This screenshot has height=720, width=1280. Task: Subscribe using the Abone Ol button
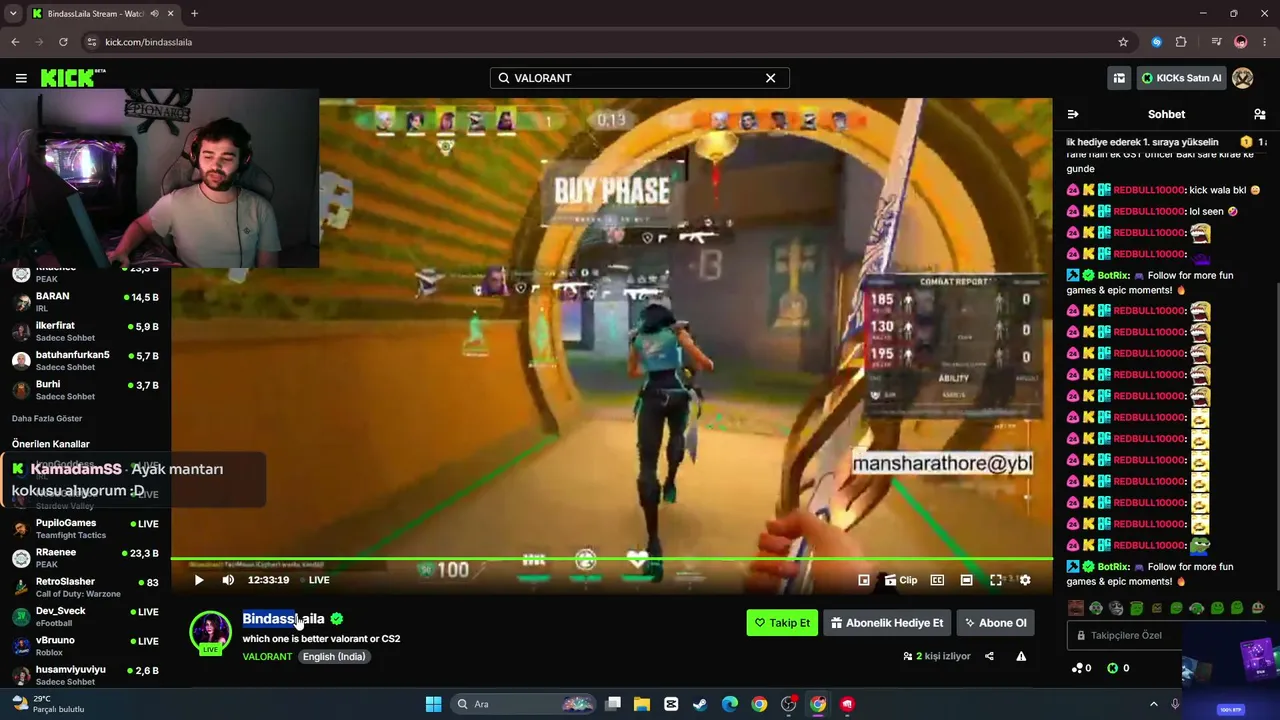[995, 623]
